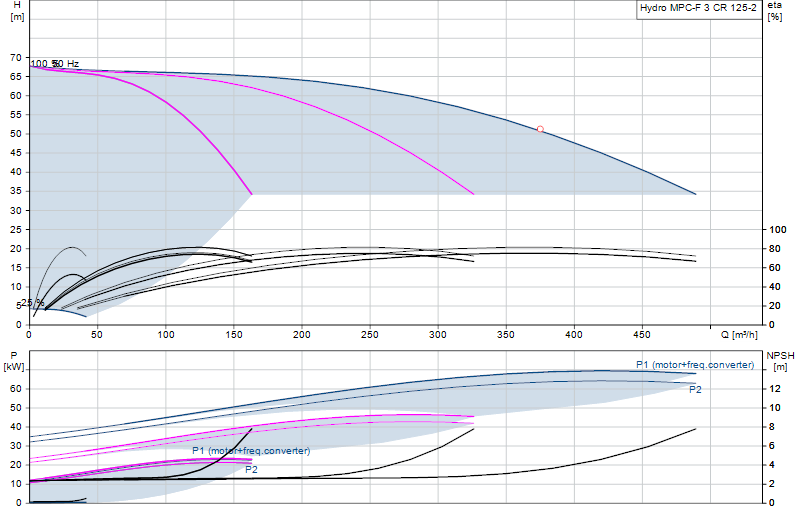The image size is (800, 520).
Task: Click the H [m] axis label
Action: (17, 11)
